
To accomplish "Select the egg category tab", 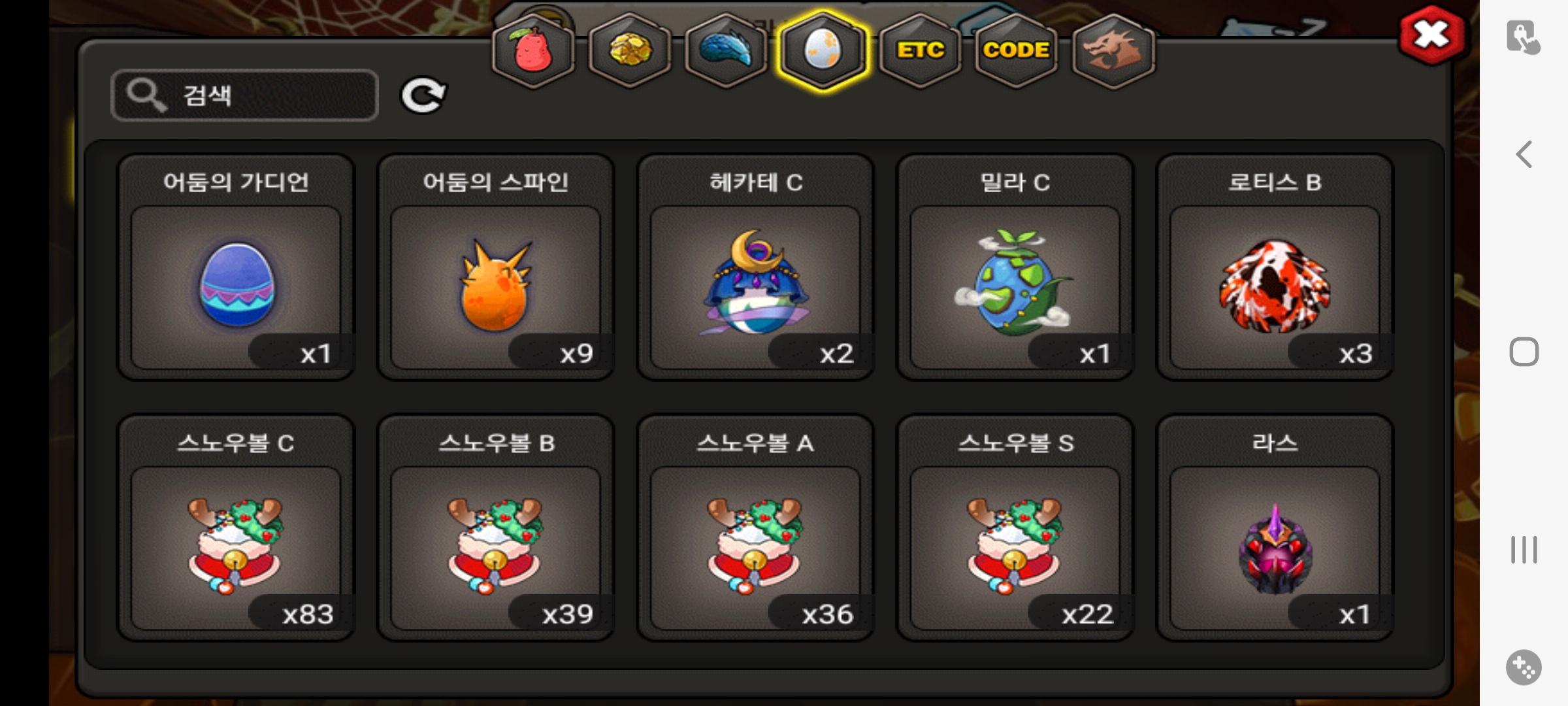I will tap(823, 50).
